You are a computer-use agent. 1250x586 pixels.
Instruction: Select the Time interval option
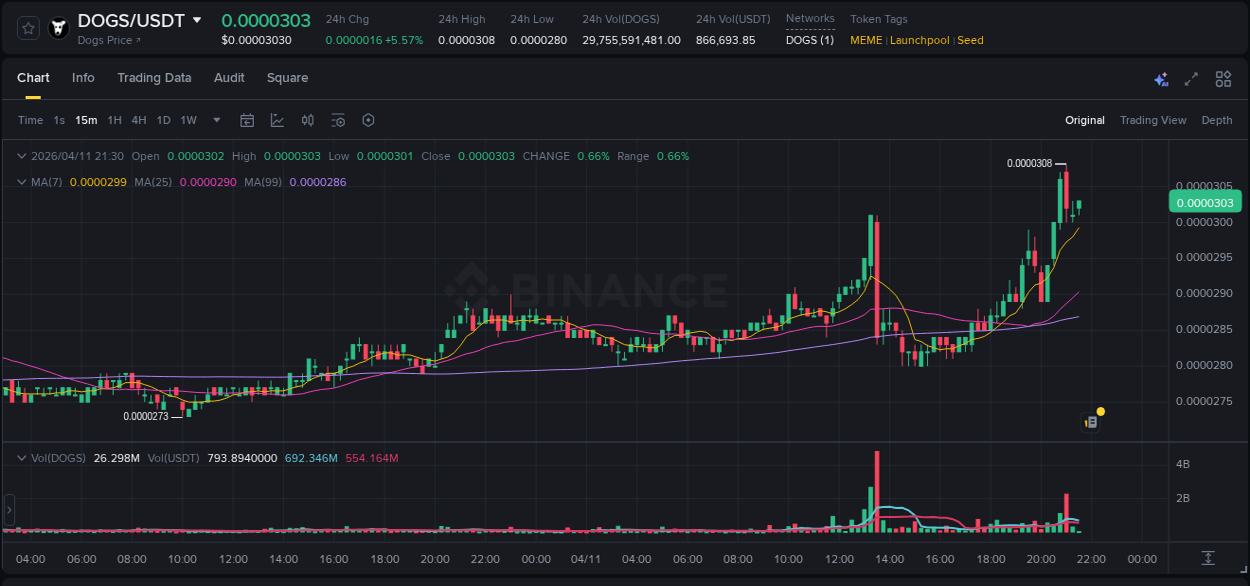tap(30, 120)
